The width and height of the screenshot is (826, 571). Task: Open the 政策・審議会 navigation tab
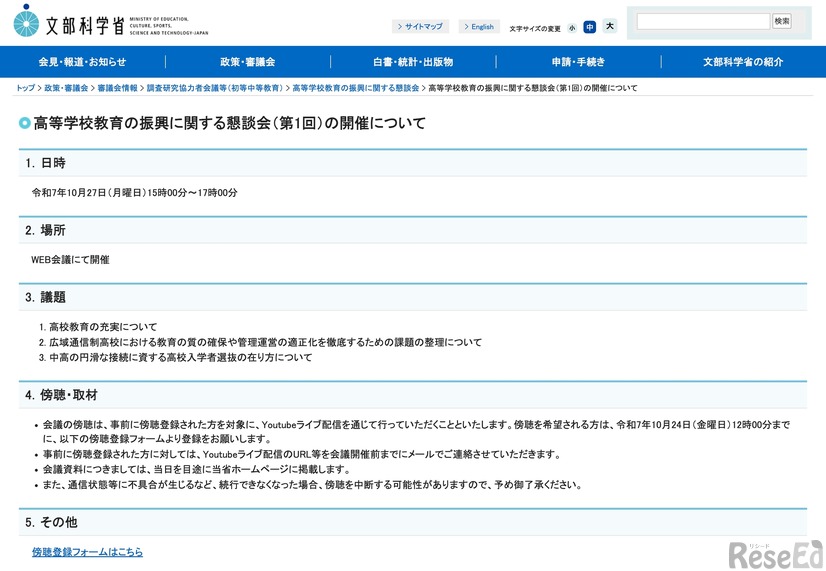pos(247,62)
